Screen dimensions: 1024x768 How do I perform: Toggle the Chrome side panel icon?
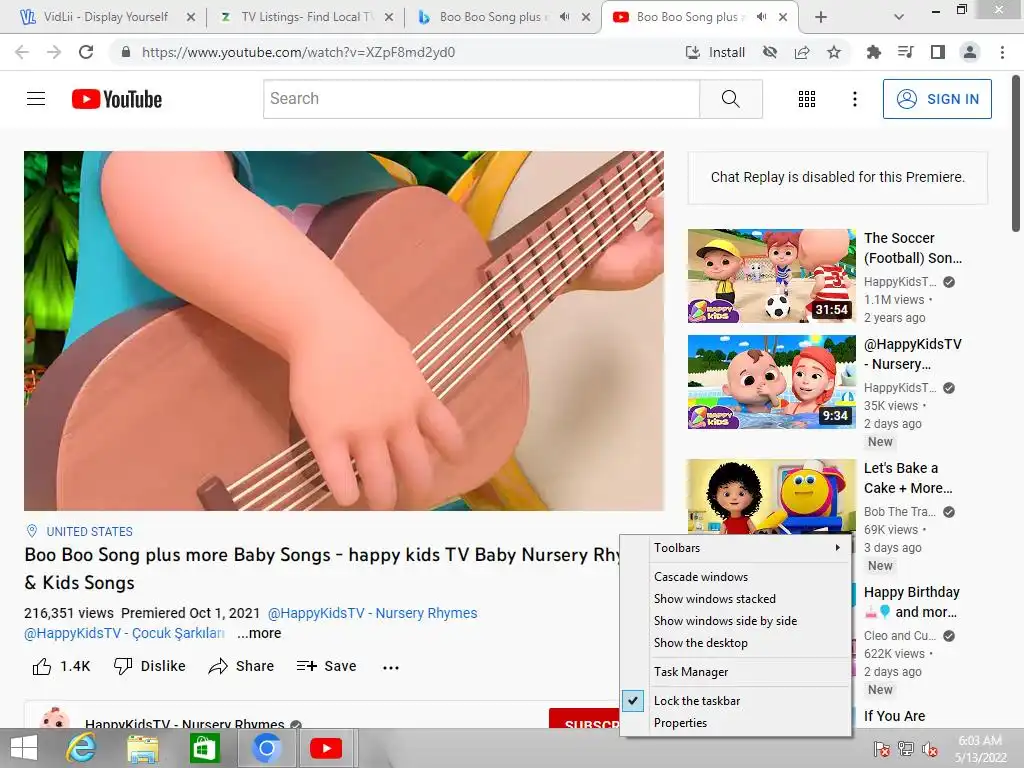pos(938,52)
